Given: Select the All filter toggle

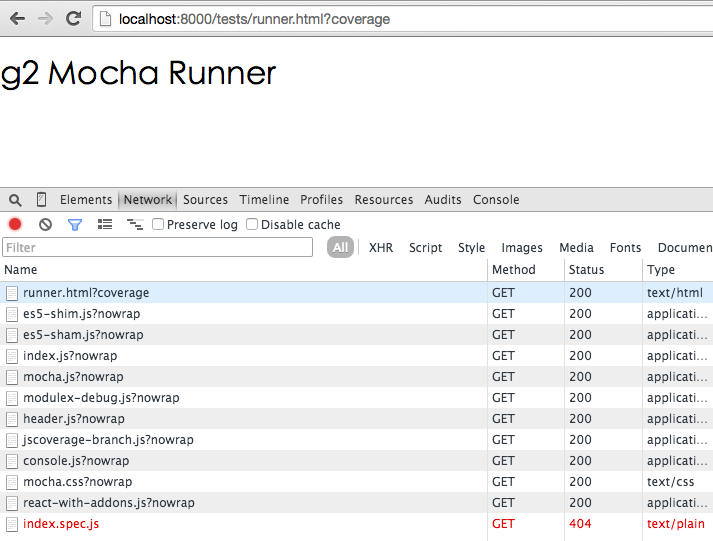Looking at the screenshot, I should tap(340, 247).
